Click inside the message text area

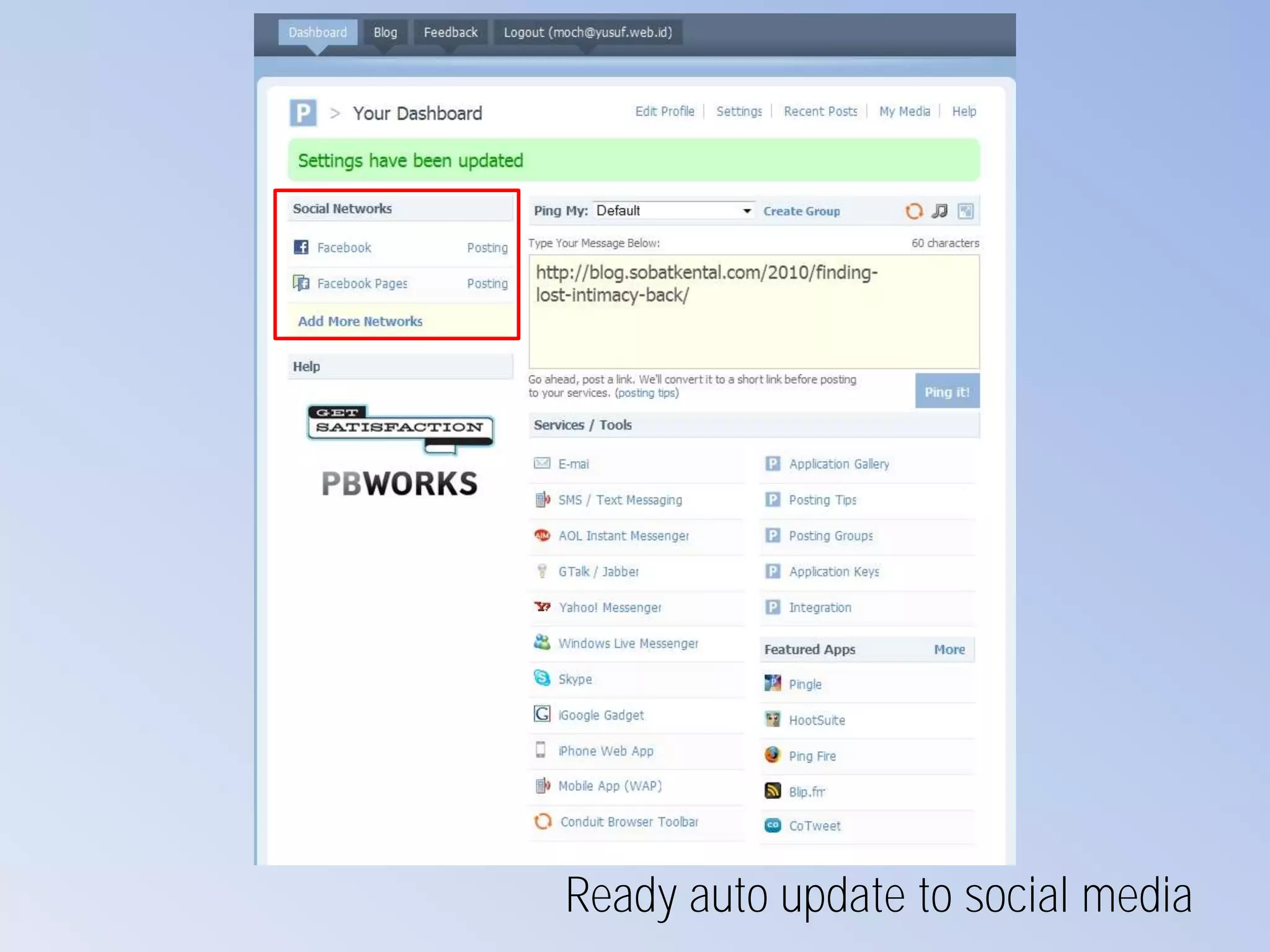[x=754, y=312]
